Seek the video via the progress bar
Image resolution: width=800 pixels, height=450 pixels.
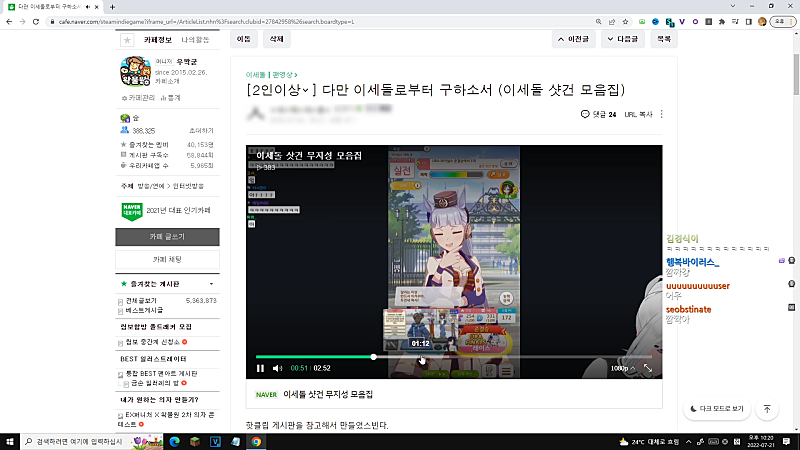tap(453, 357)
